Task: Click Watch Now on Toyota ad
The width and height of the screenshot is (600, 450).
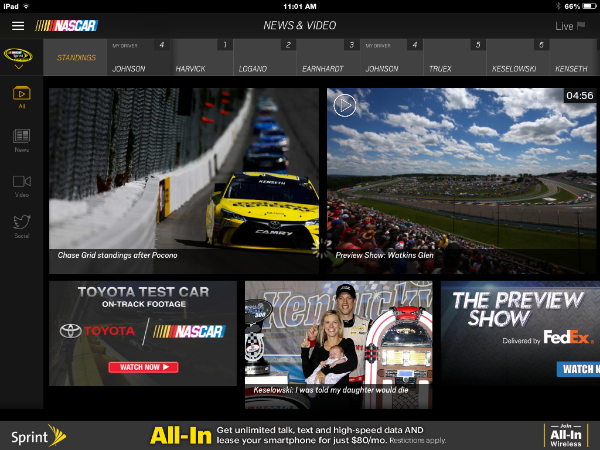Action: coord(143,367)
